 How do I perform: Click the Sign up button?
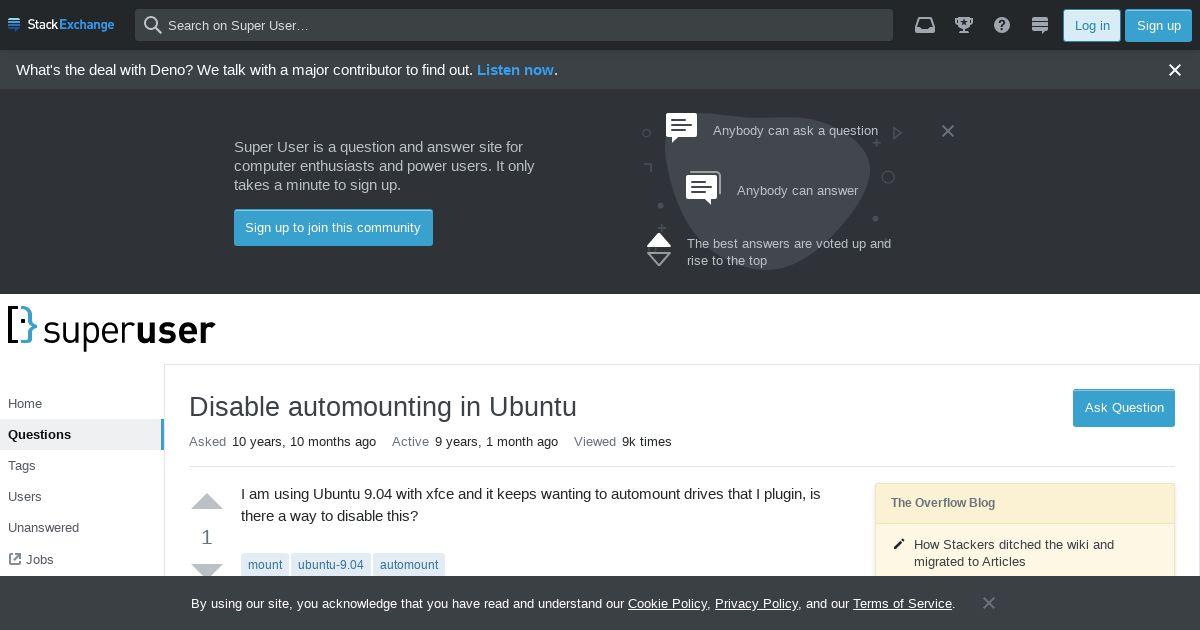click(x=1159, y=25)
